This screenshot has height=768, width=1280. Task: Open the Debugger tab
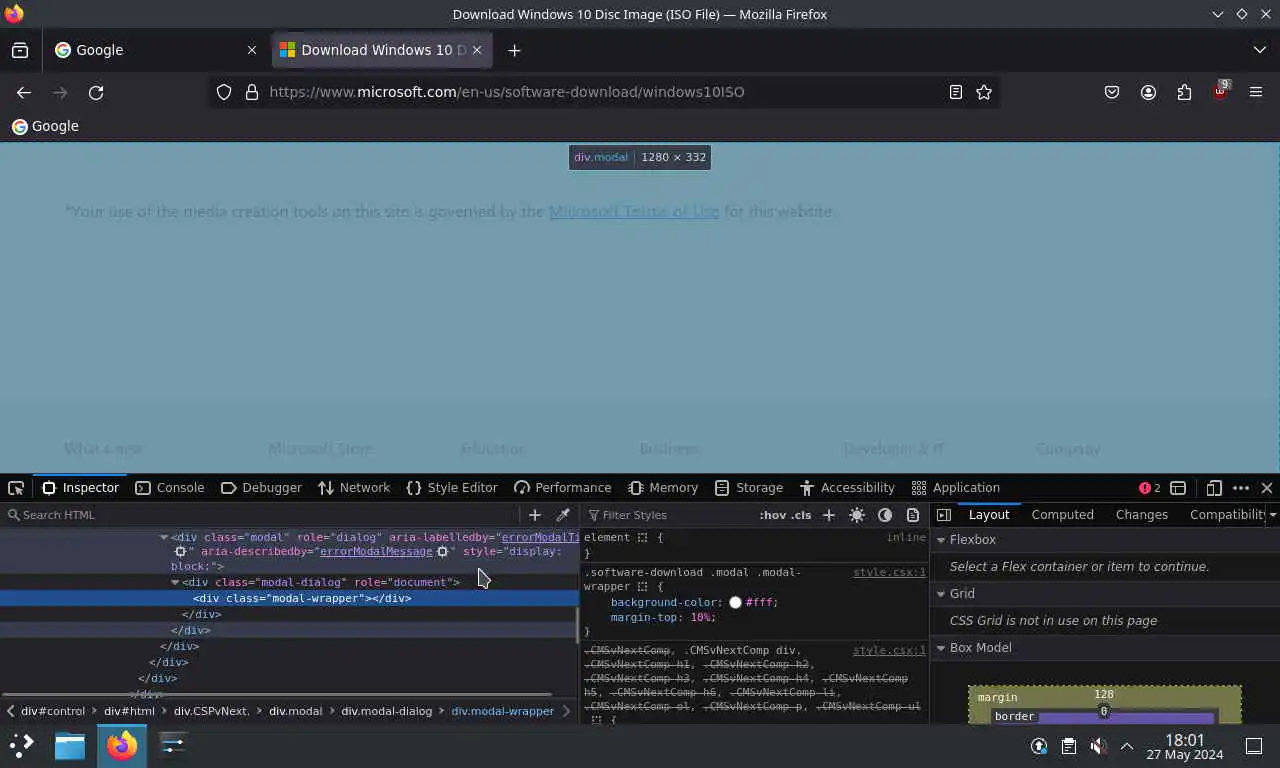pos(261,488)
